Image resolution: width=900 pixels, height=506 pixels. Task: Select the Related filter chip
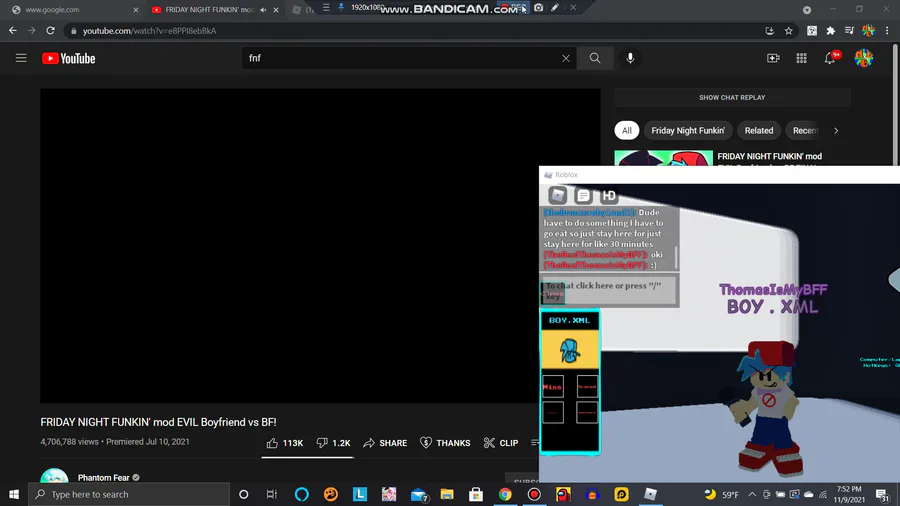click(759, 131)
